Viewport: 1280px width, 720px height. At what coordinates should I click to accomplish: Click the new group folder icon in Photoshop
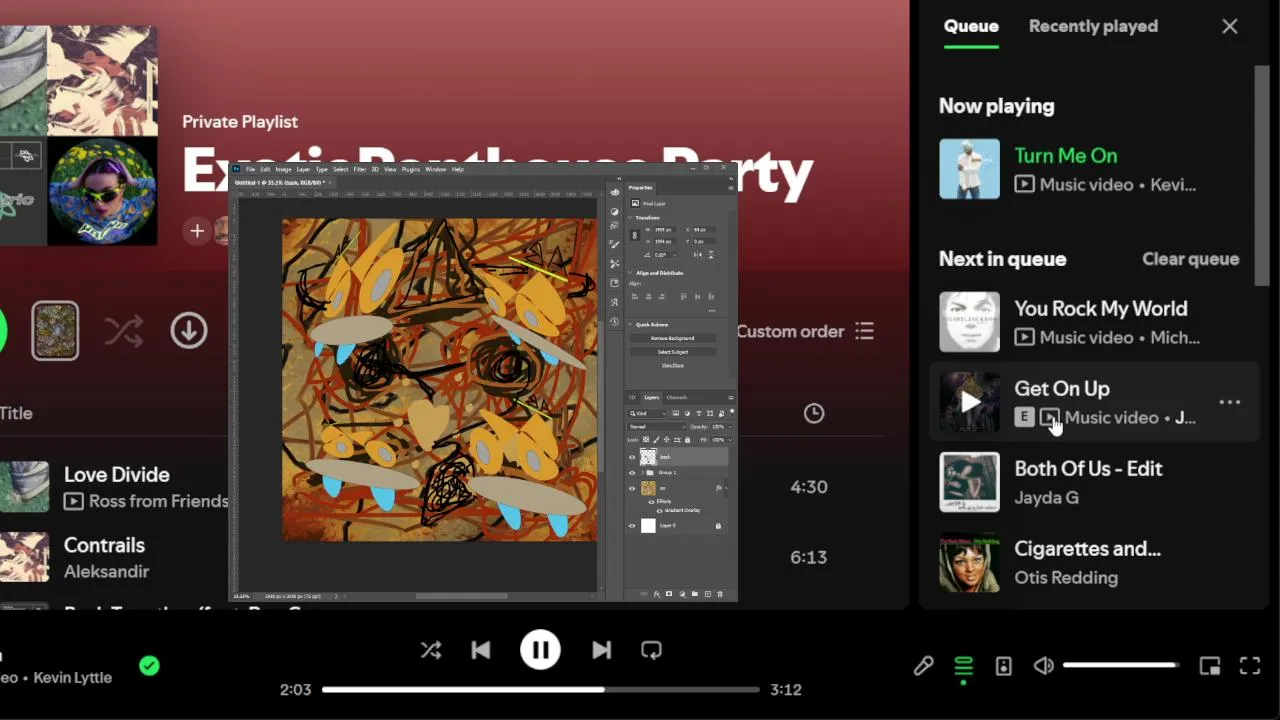(695, 594)
